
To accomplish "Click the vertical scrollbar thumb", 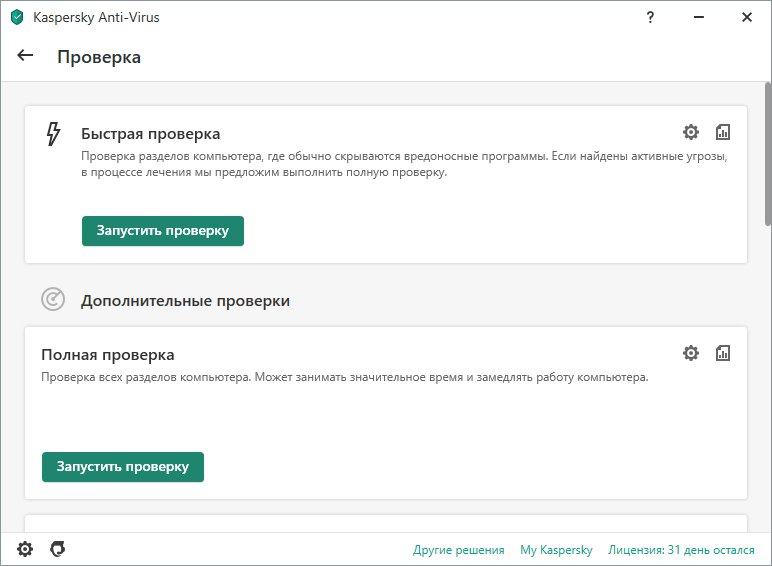I will click(x=767, y=155).
